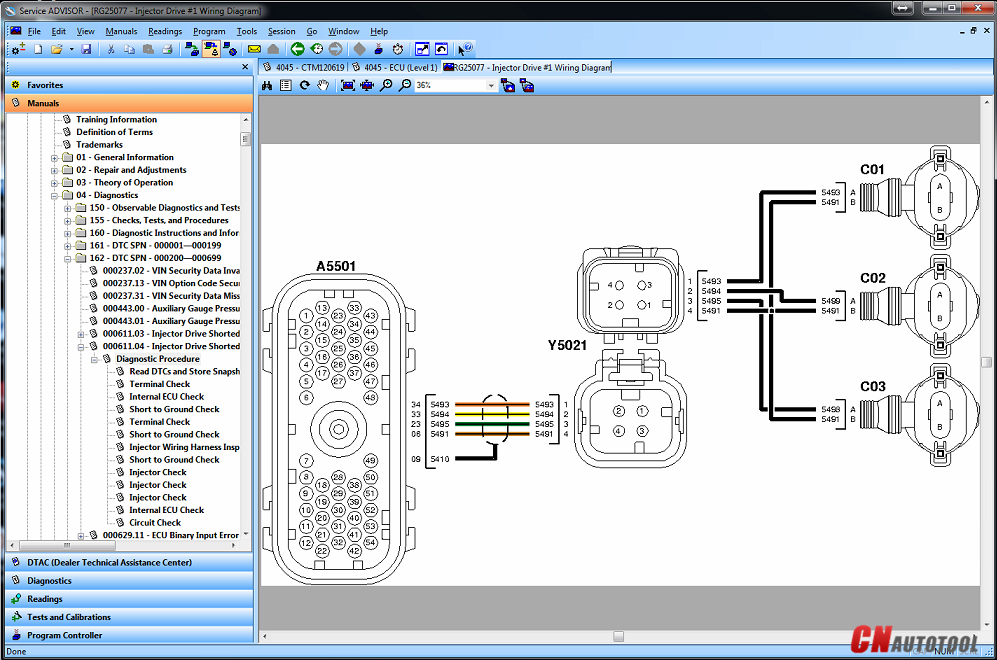The image size is (997, 660).
Task: Select the Trademarks tree item
Action: point(99,145)
